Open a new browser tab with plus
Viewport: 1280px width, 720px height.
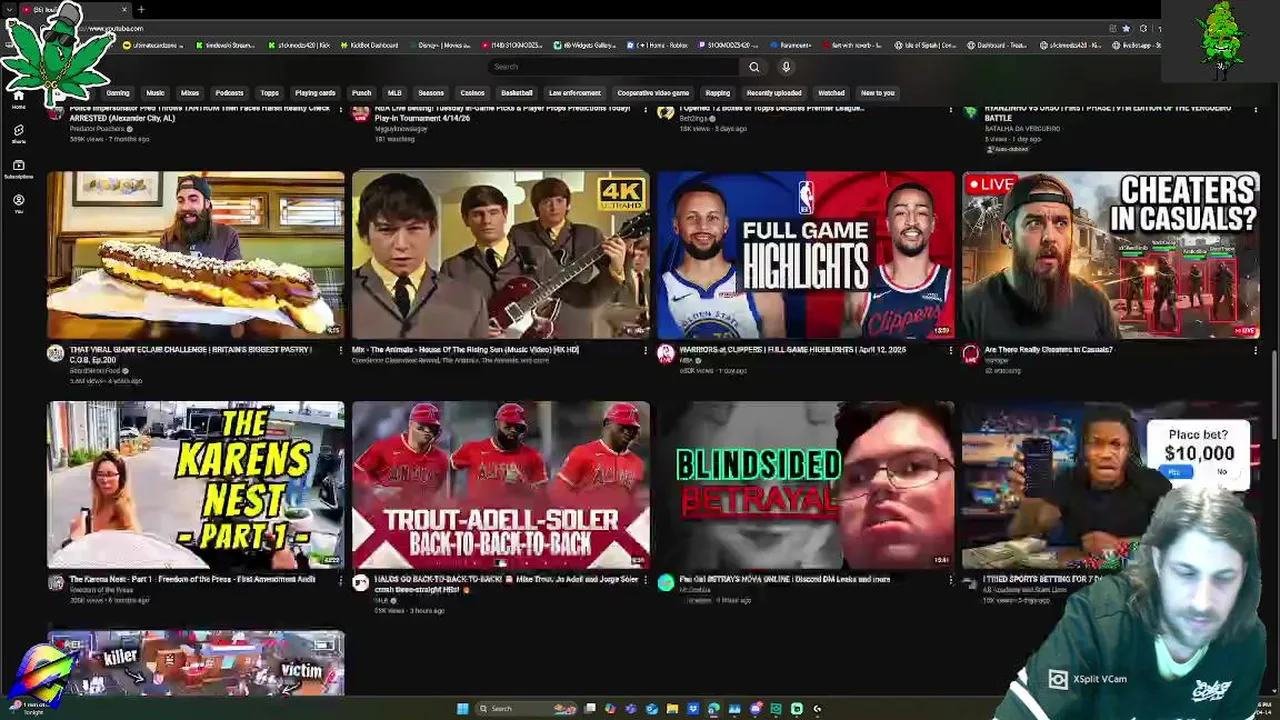click(141, 9)
